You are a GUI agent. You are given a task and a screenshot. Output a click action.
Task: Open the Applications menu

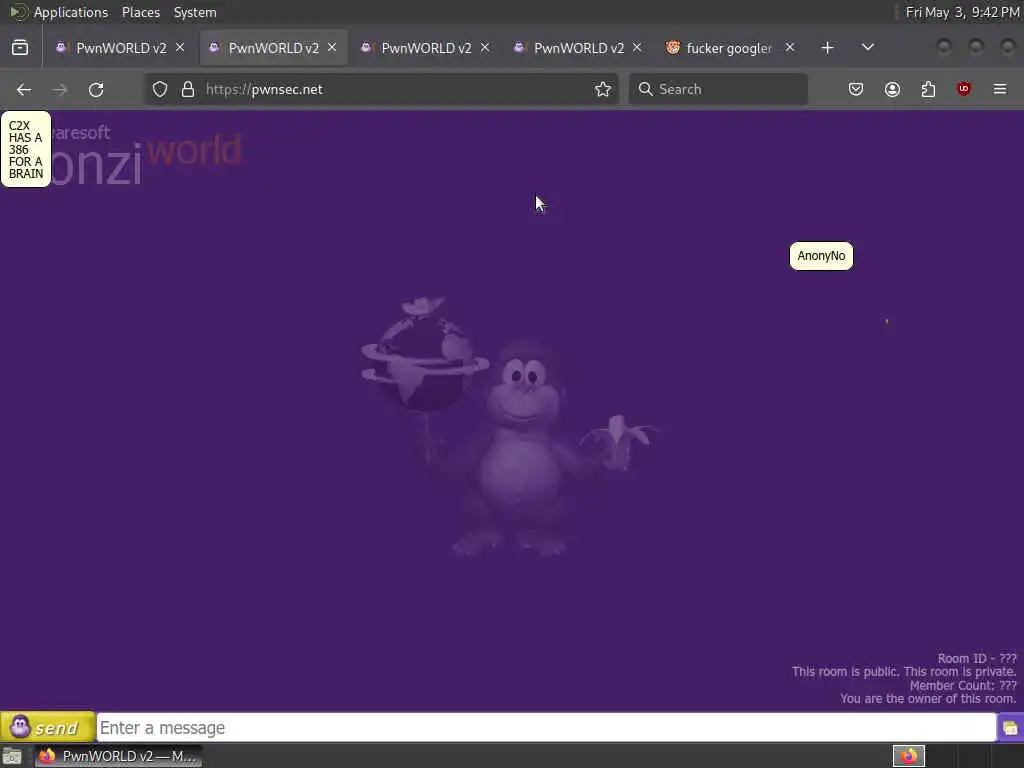pos(71,12)
